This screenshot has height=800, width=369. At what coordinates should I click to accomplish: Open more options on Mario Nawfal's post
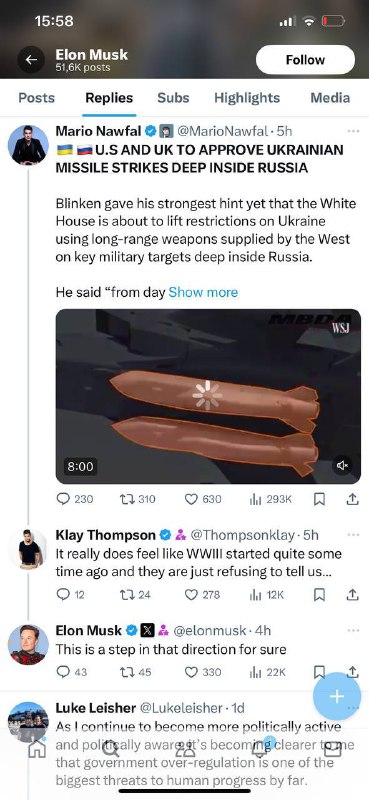[353, 131]
